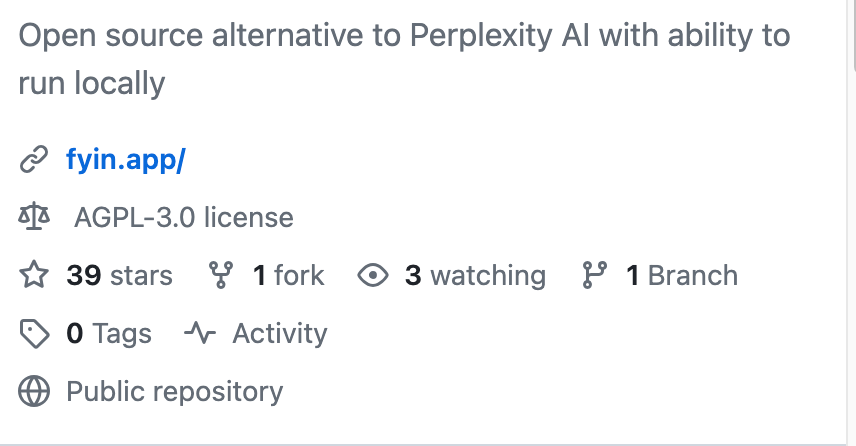Click the pulse Activity icon

pyautogui.click(x=200, y=333)
